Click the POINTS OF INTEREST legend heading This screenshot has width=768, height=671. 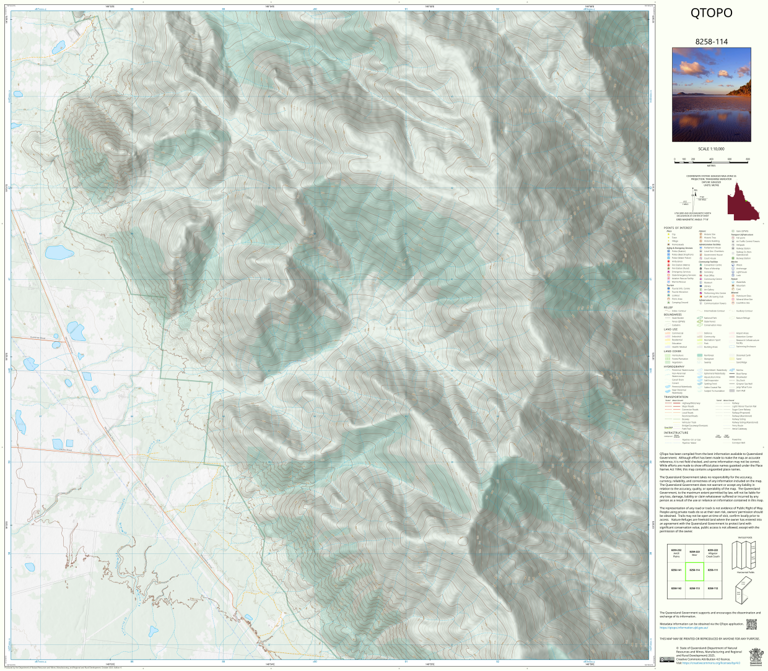coord(678,228)
